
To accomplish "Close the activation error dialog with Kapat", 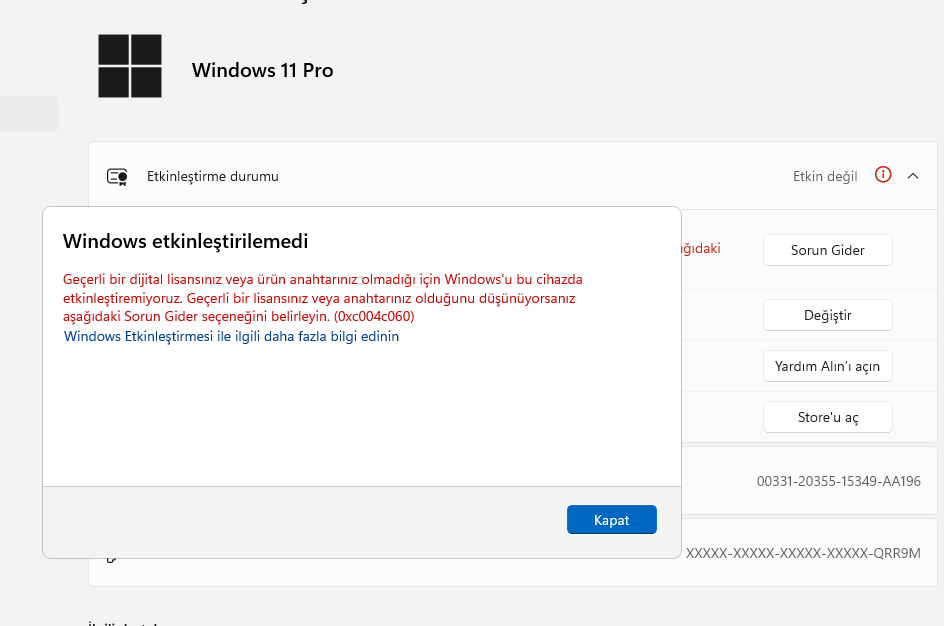I will click(x=612, y=519).
